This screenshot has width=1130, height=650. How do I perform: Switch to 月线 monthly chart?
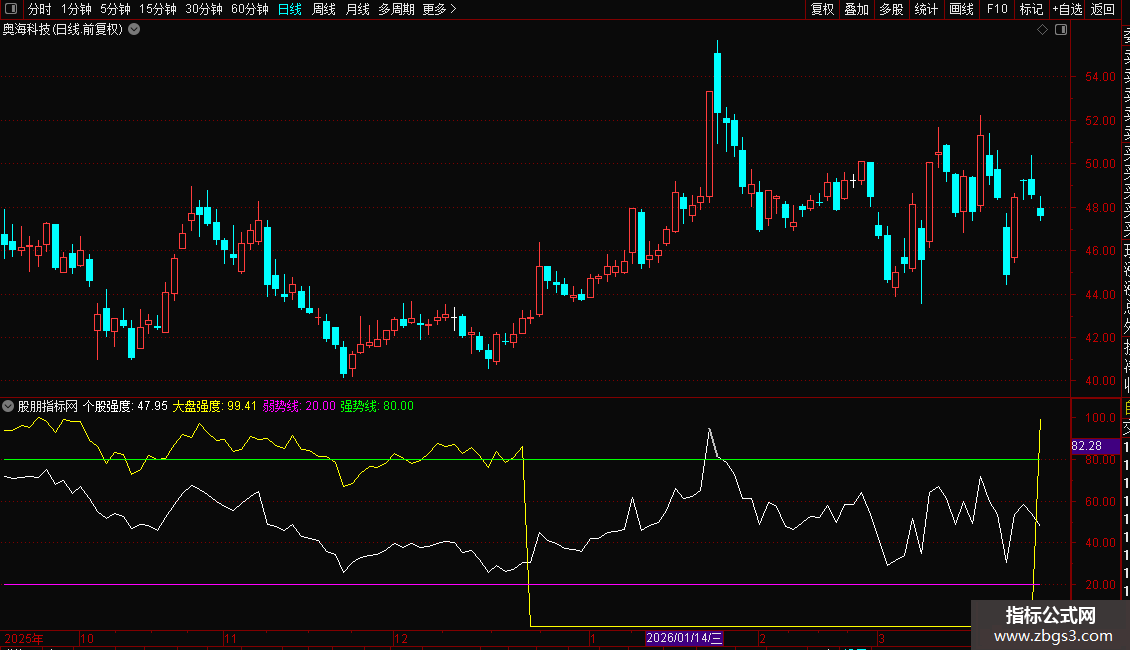coord(357,9)
